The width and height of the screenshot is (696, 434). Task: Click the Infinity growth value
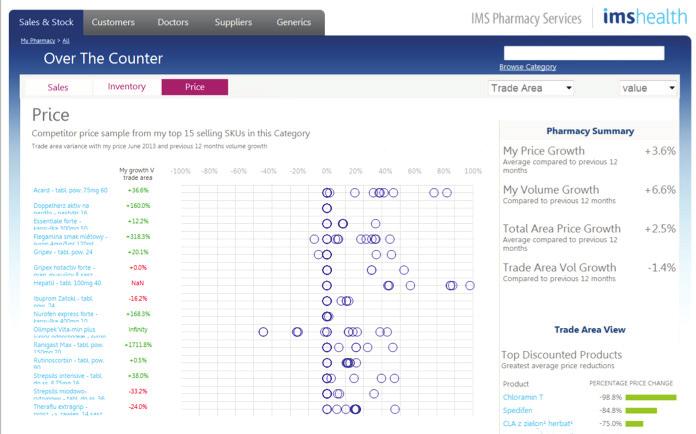coord(138,330)
